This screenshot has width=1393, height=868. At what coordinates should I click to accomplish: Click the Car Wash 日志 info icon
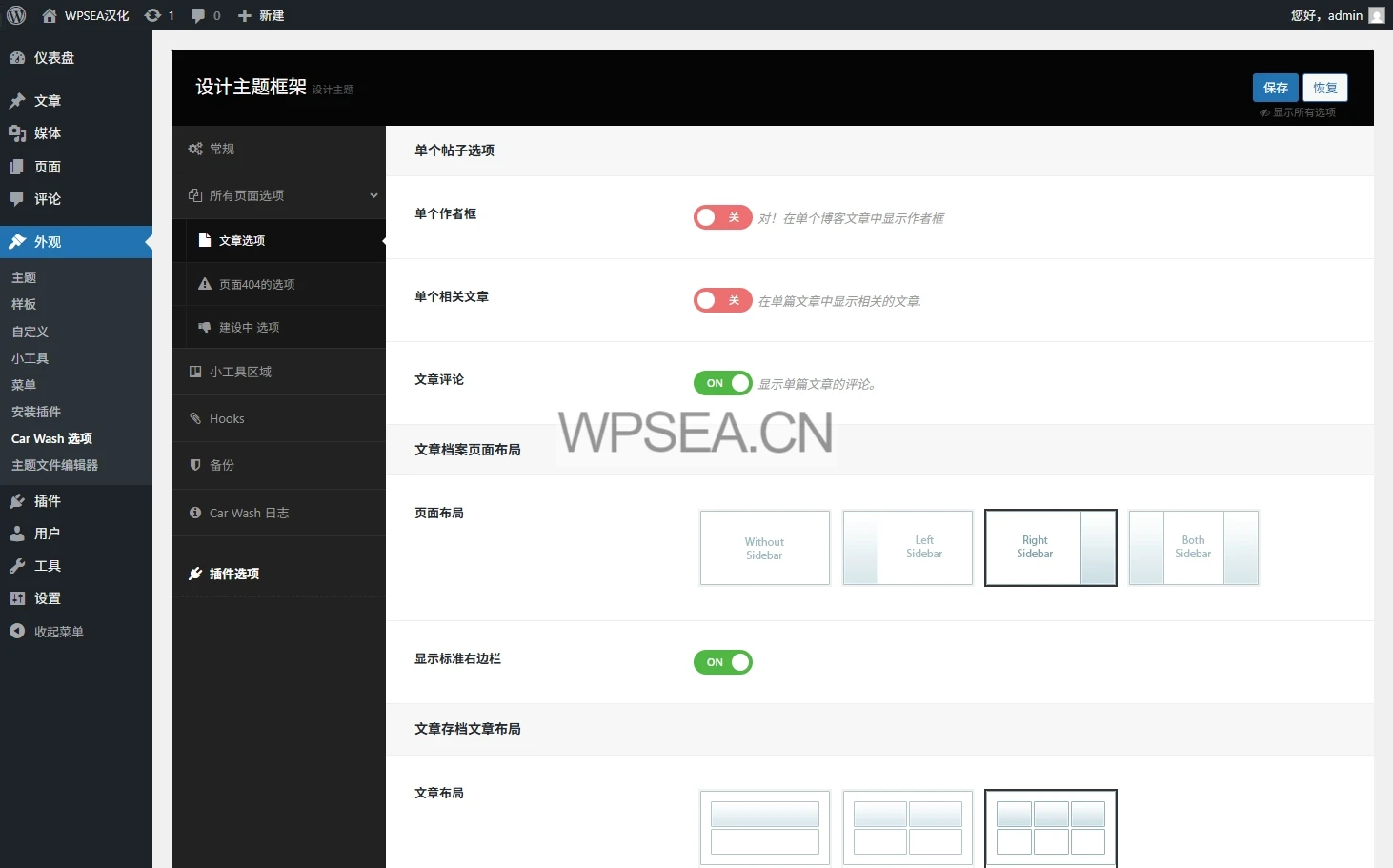point(195,513)
